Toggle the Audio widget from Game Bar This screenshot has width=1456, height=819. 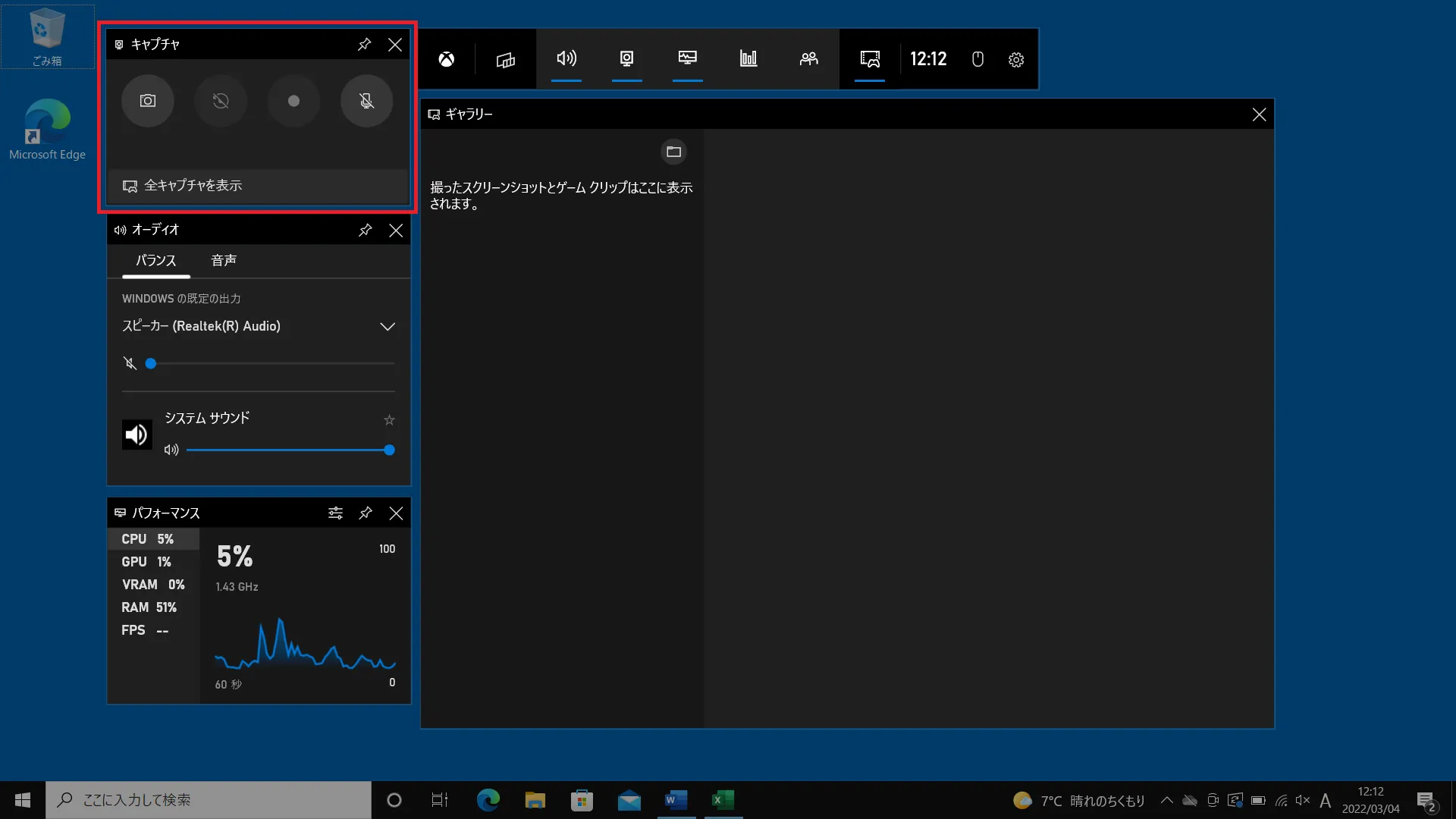[566, 59]
